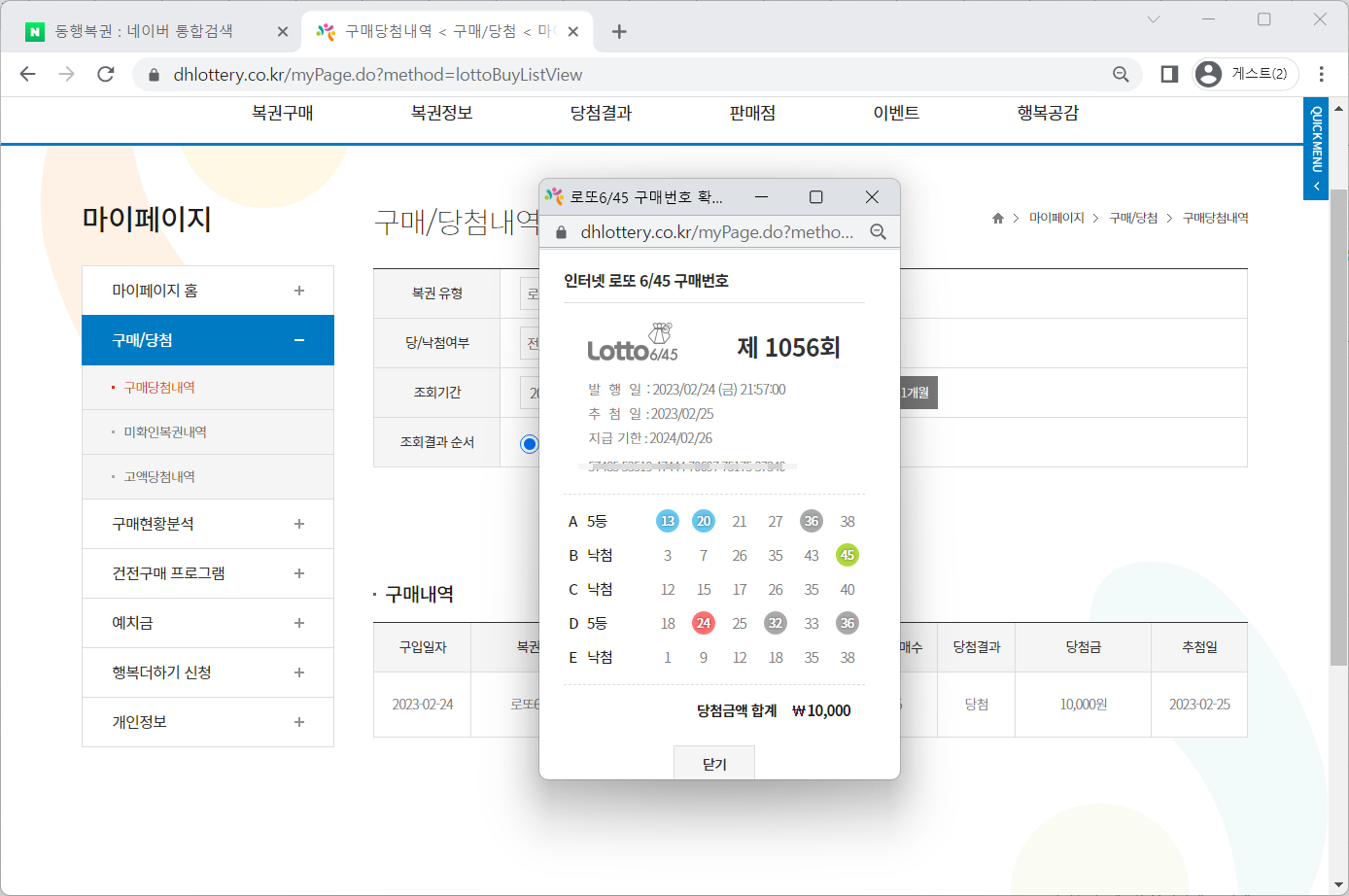The image size is (1349, 896).
Task: Open 복권구매 menu
Action: point(282,113)
